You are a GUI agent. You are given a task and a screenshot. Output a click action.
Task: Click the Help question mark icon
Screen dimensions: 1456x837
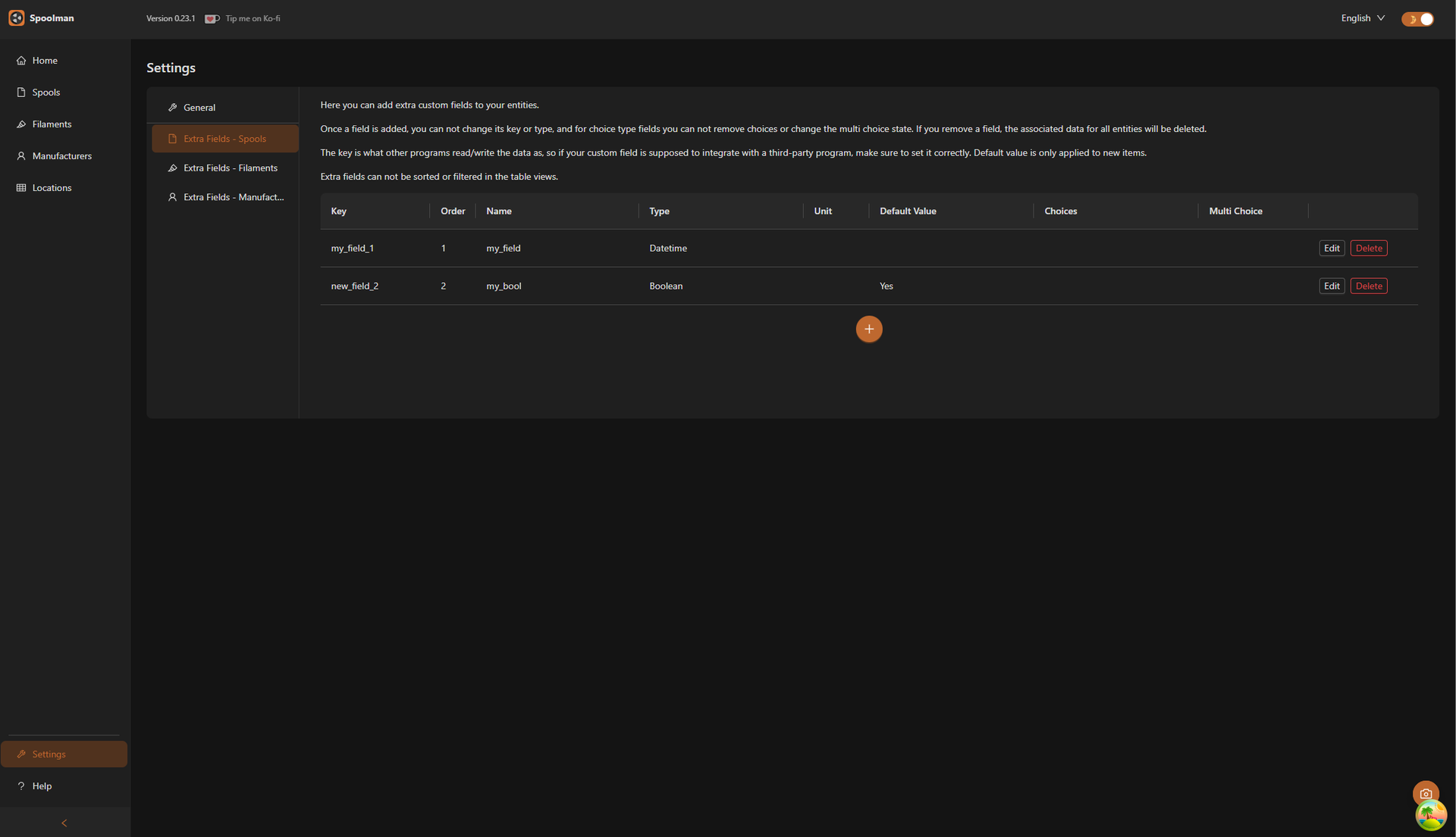(21, 786)
